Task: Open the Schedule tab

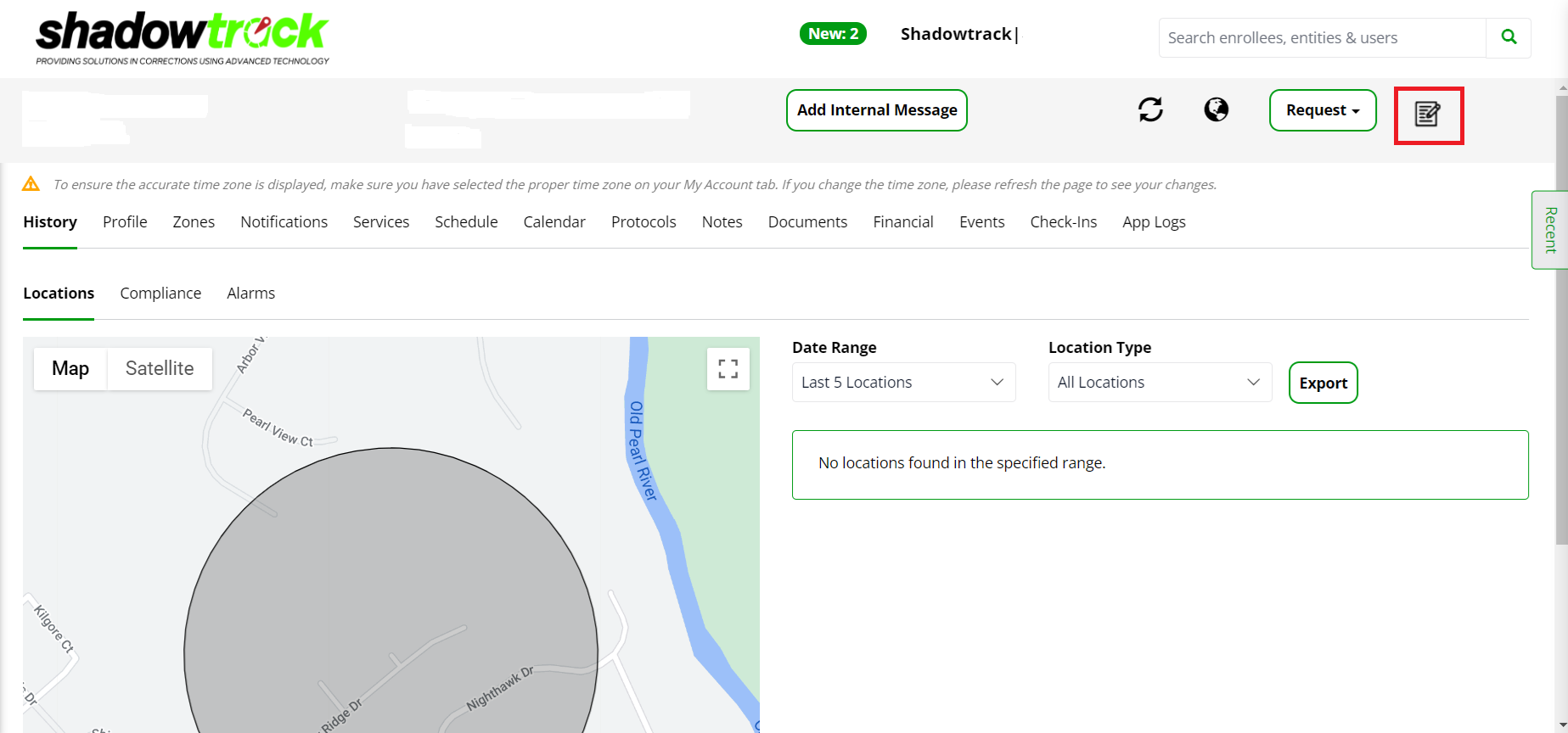Action: coord(466,222)
